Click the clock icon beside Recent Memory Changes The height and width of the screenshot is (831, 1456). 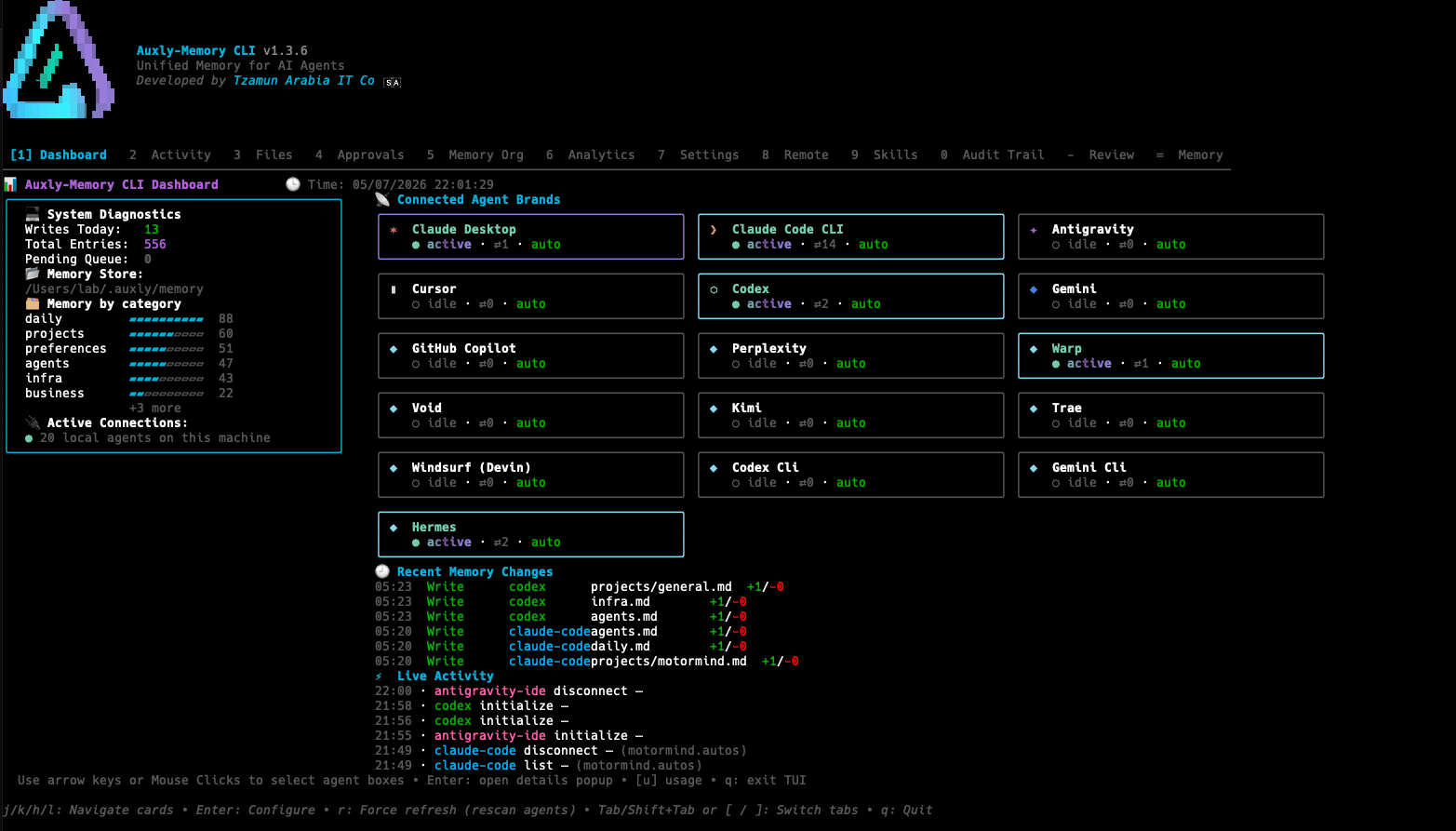[382, 571]
